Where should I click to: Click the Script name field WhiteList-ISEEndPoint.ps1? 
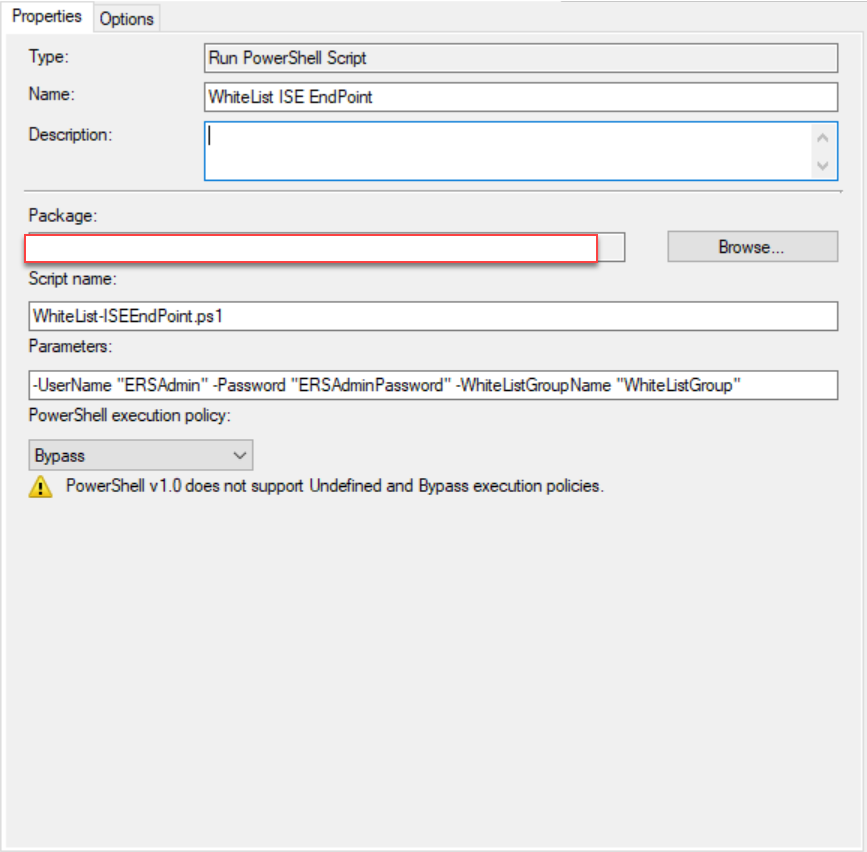coord(433,316)
